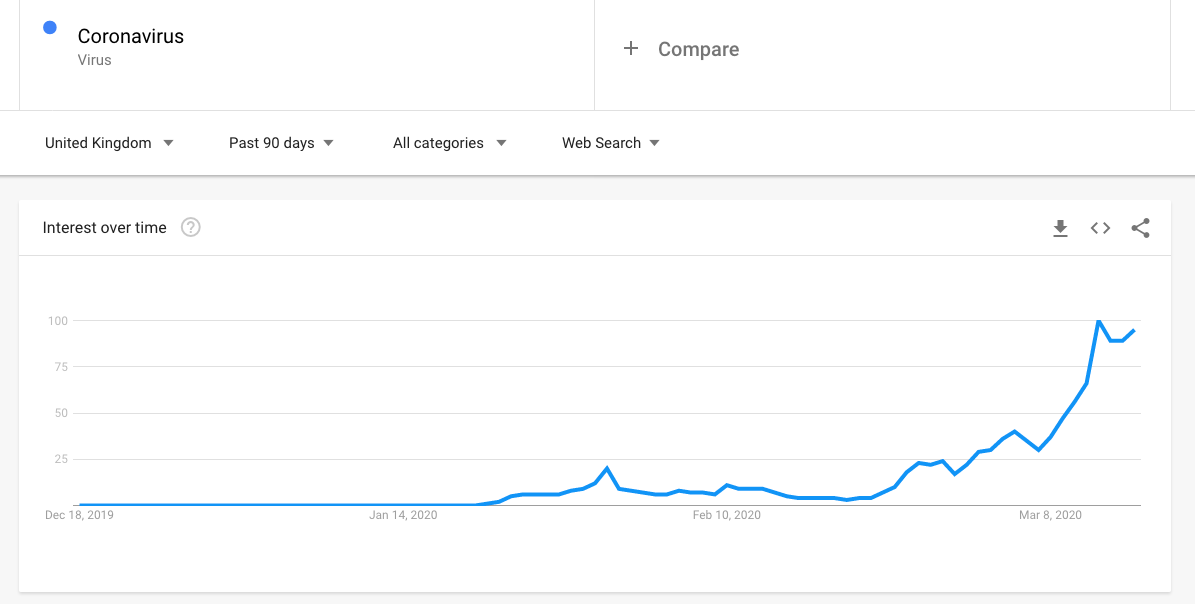
Task: Click the chart peak at 100
Action: coord(1098,321)
